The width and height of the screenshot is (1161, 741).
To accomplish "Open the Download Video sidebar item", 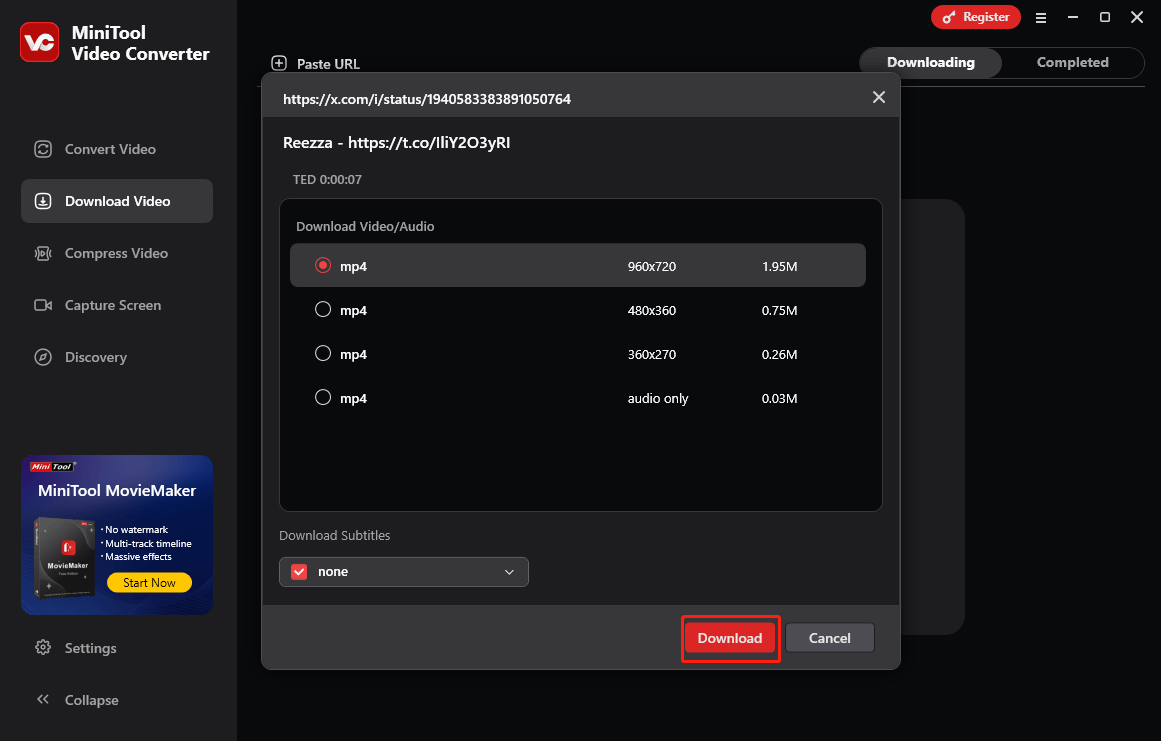I will [x=117, y=201].
